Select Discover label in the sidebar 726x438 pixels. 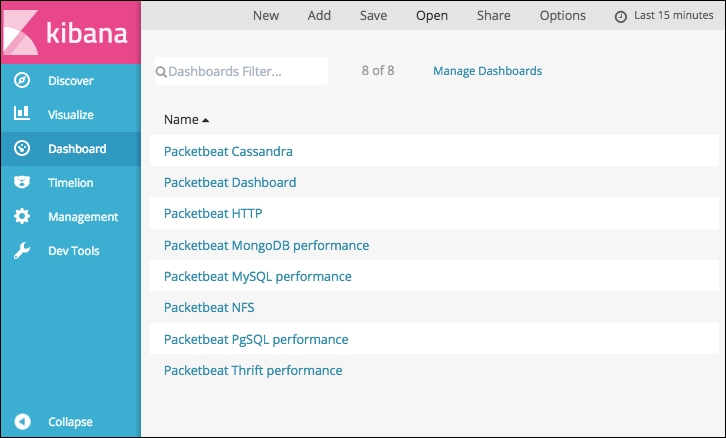(71, 81)
